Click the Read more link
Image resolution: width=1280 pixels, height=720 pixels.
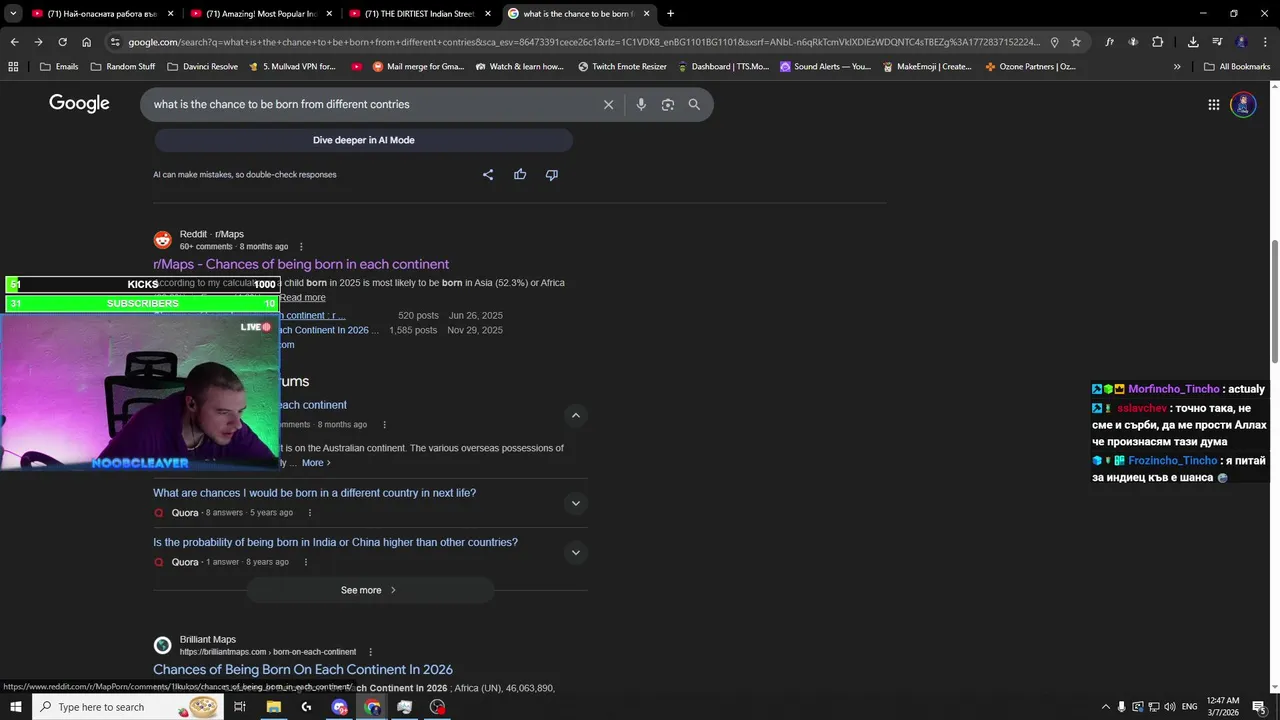pos(302,298)
